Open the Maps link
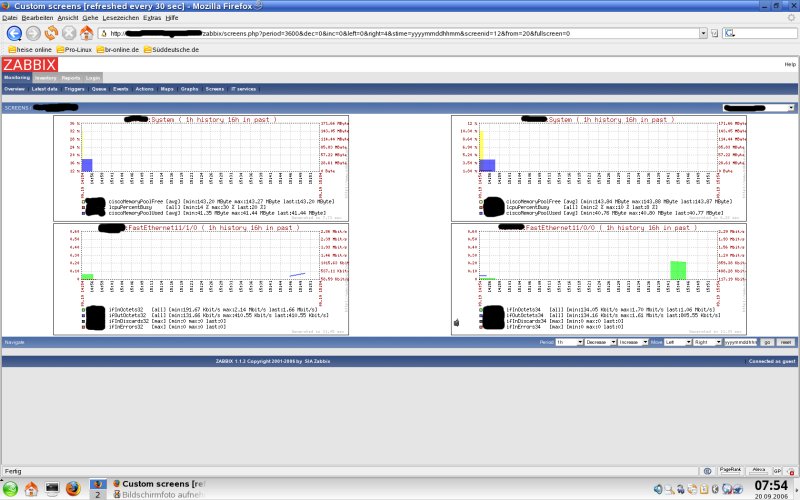This screenshot has height=500, width=800. (167, 89)
